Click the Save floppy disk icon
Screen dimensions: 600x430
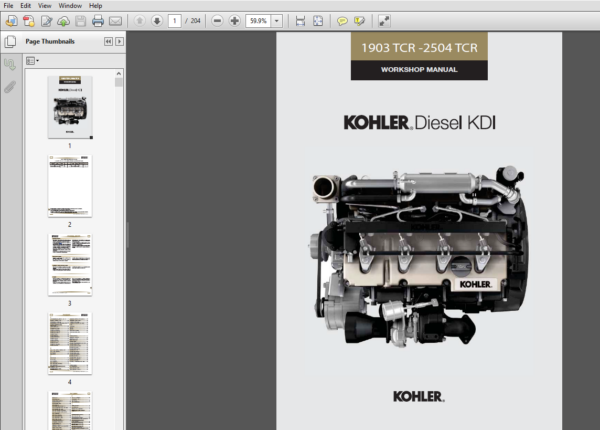pos(80,21)
